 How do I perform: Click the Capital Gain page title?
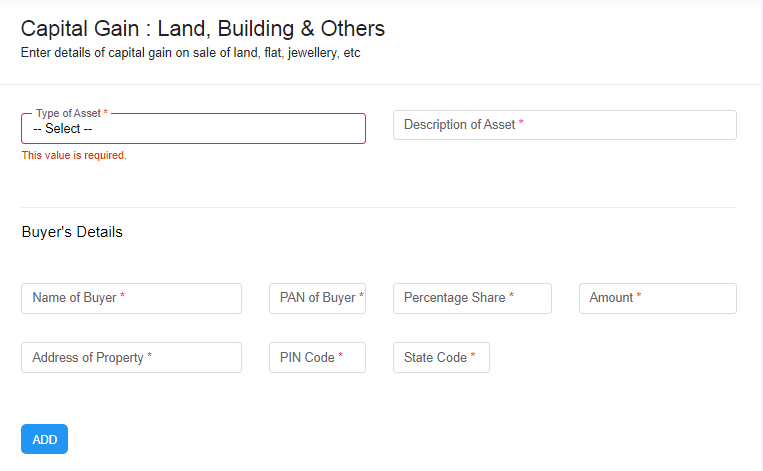(203, 29)
